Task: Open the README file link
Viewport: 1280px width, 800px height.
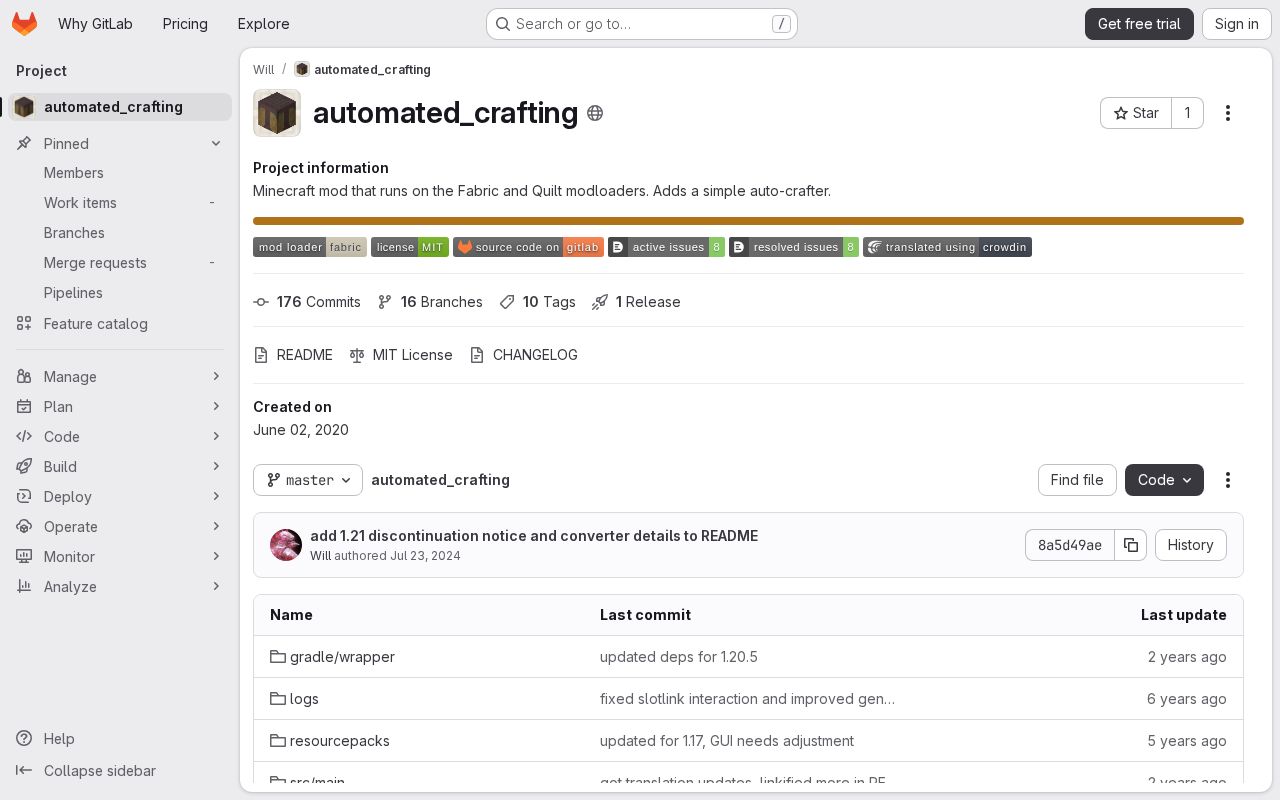Action: [x=293, y=355]
